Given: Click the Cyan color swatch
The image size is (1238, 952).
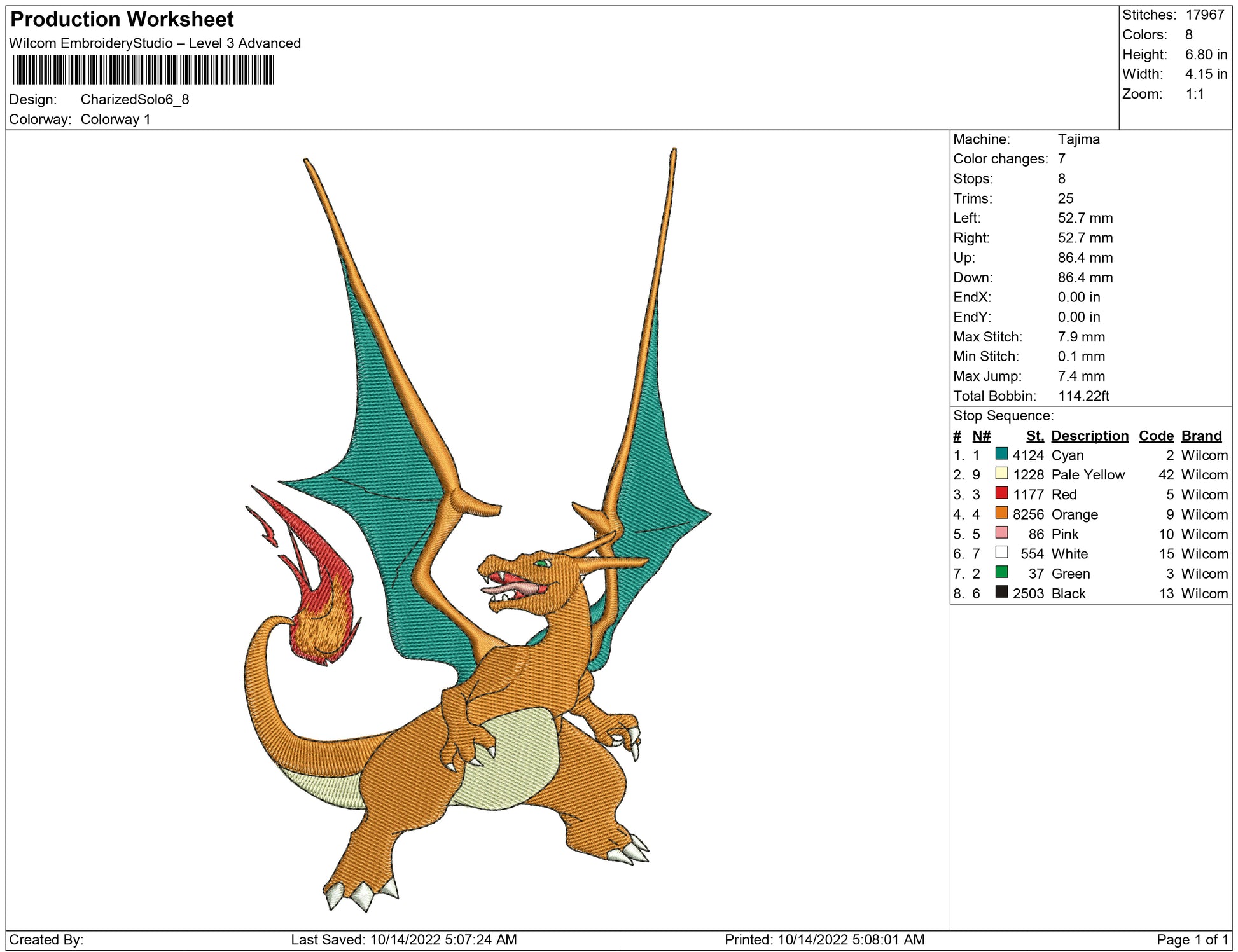Looking at the screenshot, I should tap(1001, 453).
